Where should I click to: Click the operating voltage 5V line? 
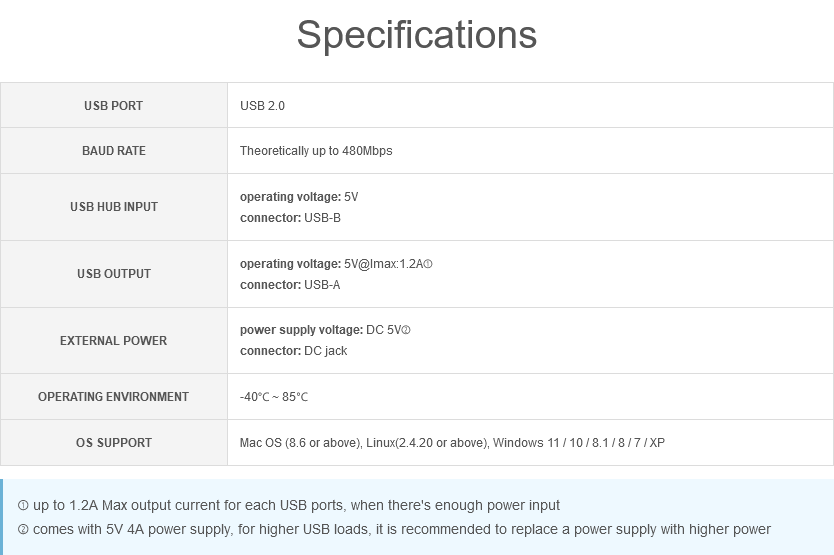pos(299,197)
